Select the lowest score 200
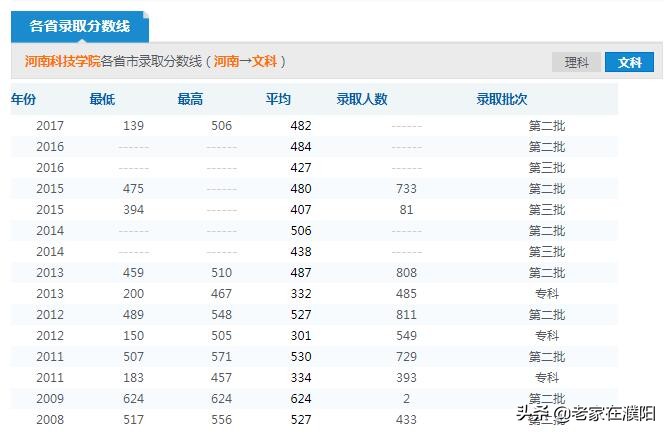The width and height of the screenshot is (668, 434). pos(133,293)
